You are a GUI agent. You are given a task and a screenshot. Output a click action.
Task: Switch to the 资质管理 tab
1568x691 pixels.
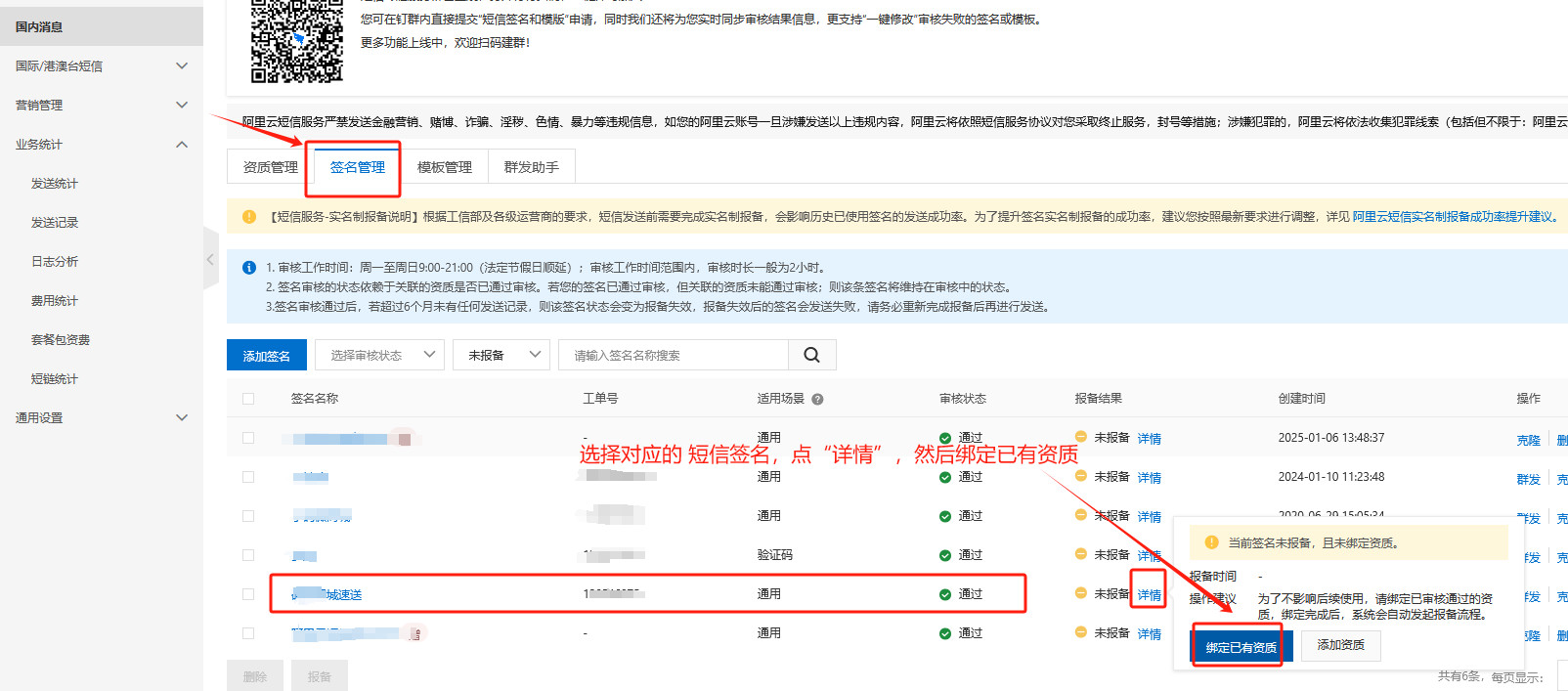click(271, 167)
